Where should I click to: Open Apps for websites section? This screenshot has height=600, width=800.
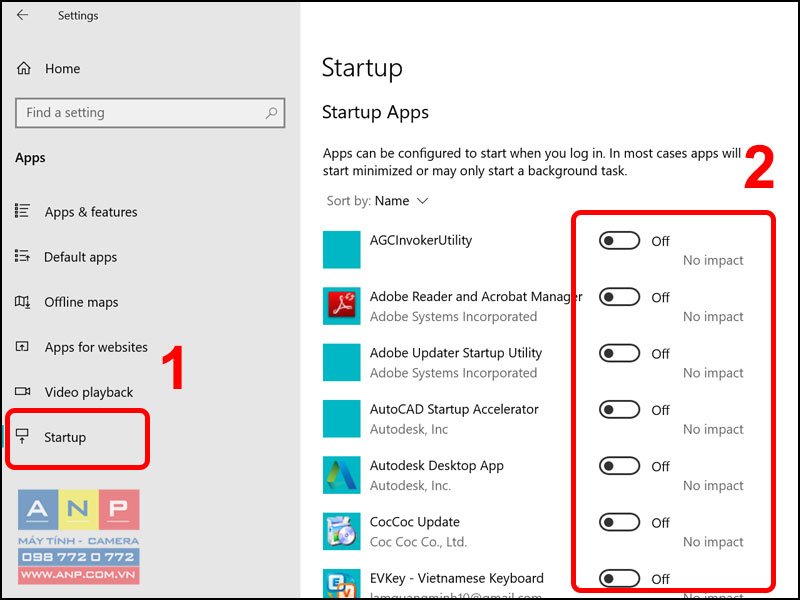(x=96, y=347)
